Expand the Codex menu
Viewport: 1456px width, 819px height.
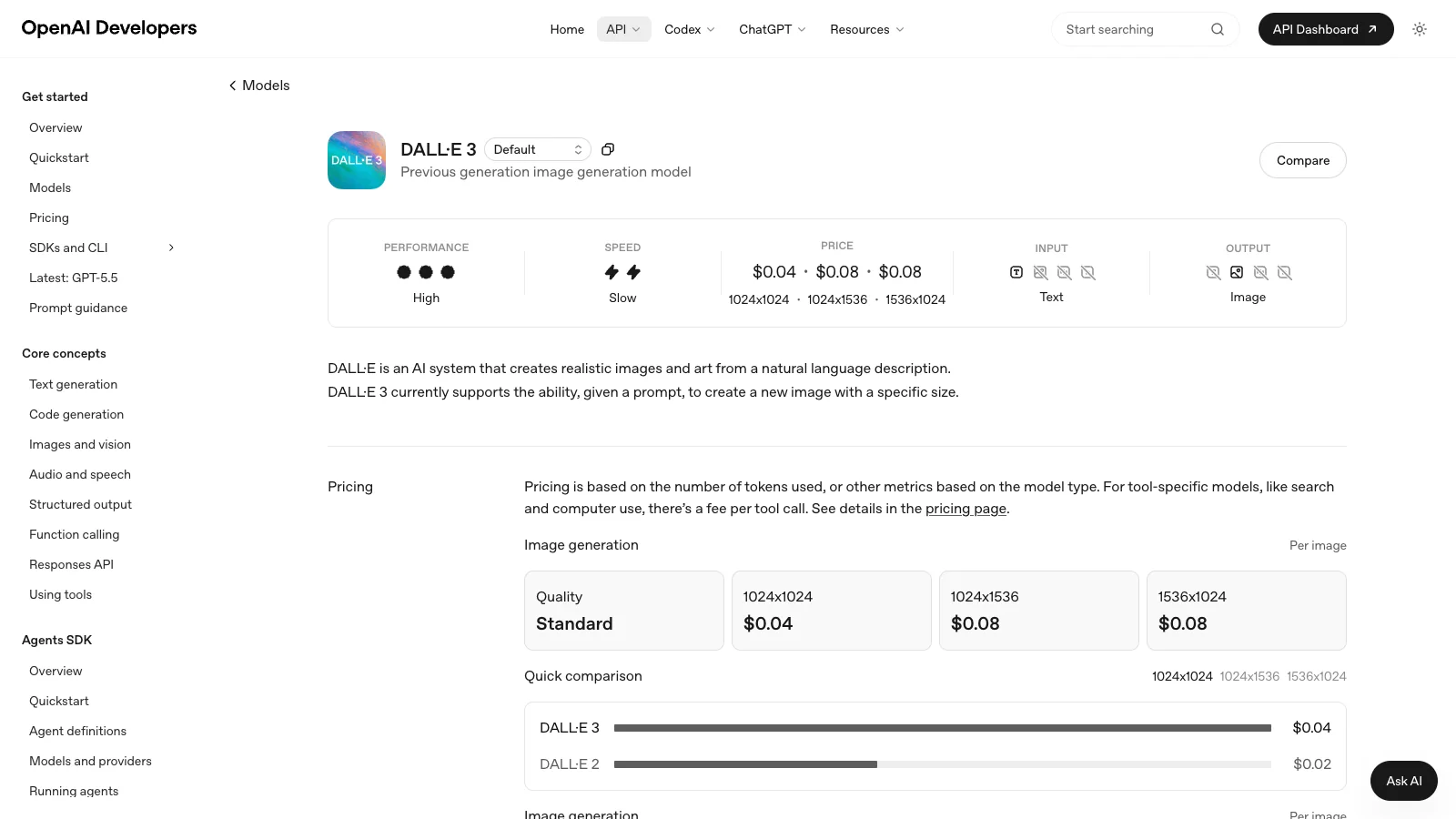(690, 29)
